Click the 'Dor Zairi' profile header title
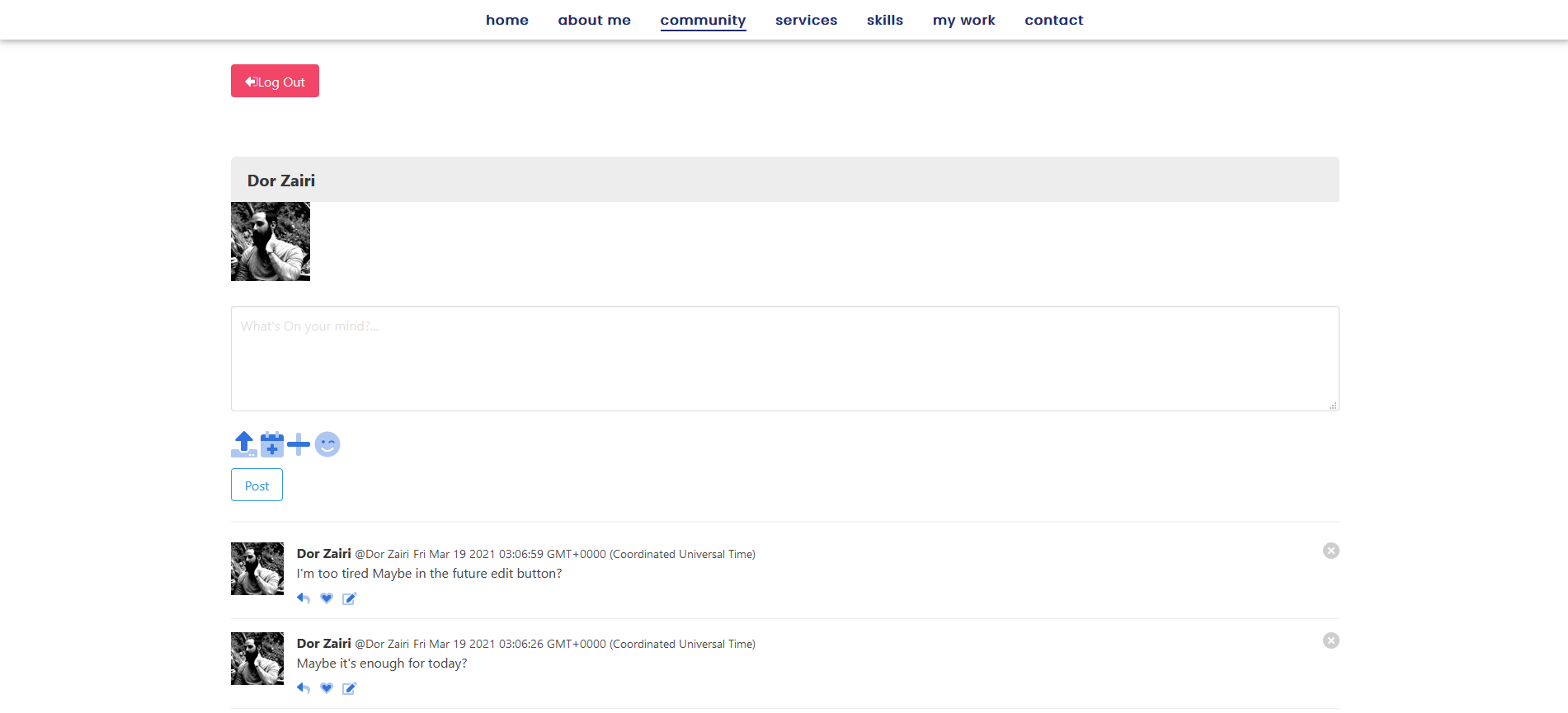1568x713 pixels. (x=281, y=181)
